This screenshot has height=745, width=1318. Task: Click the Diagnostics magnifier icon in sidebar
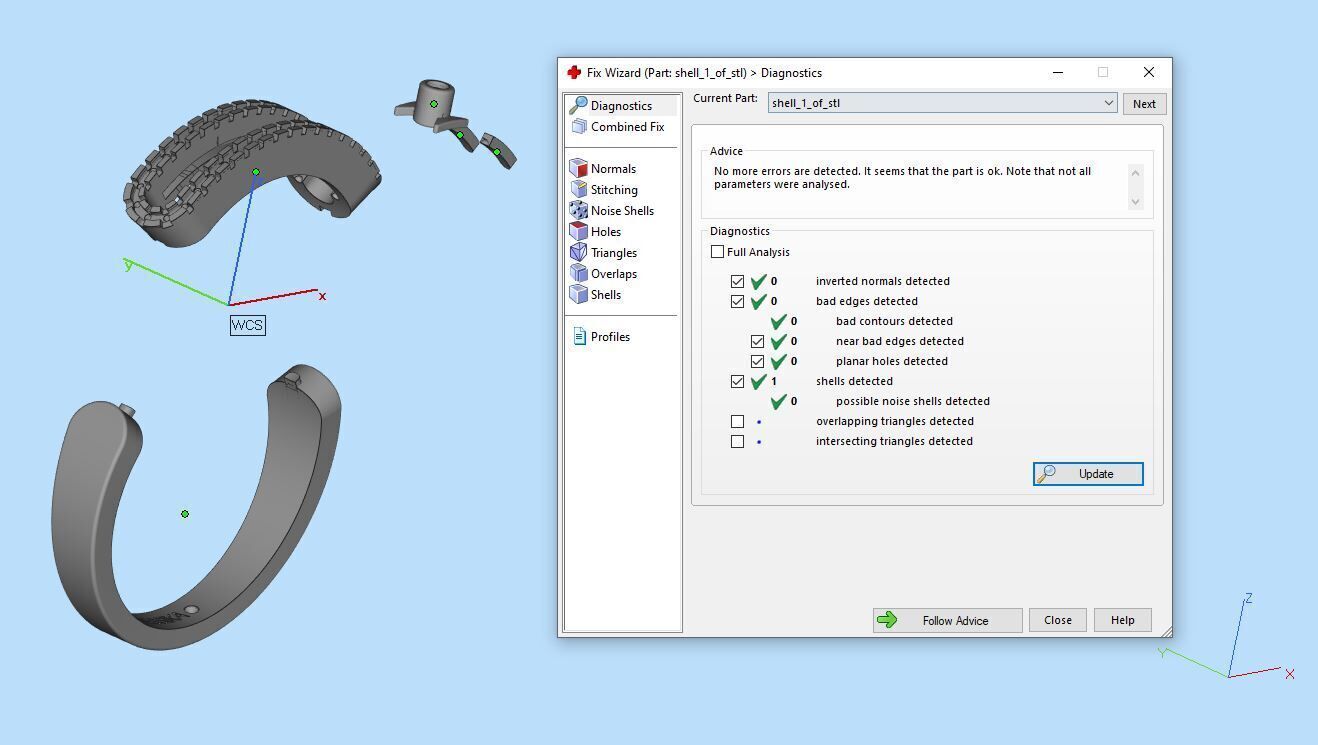578,105
